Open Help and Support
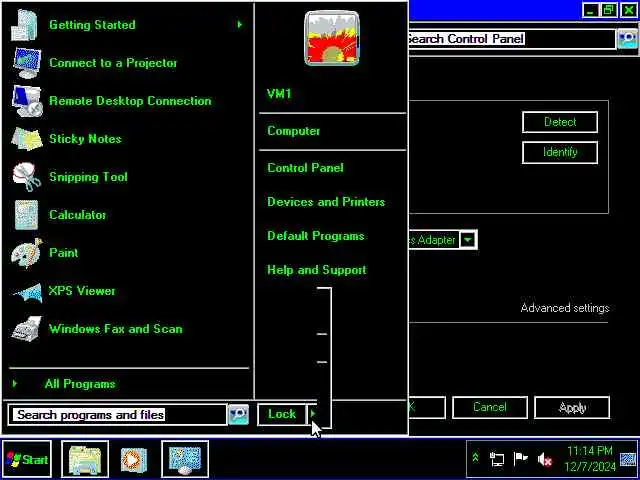Image resolution: width=640 pixels, height=480 pixels. 317,270
